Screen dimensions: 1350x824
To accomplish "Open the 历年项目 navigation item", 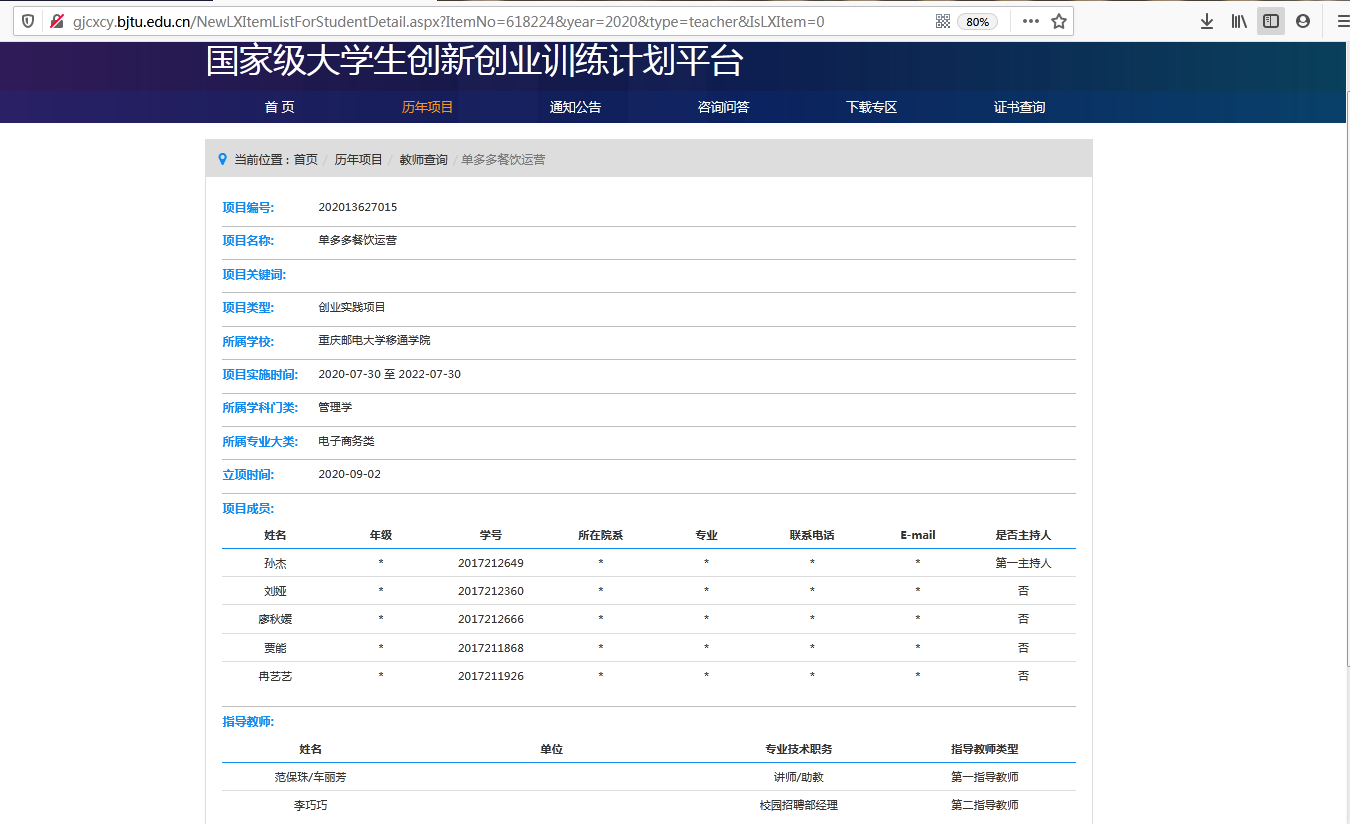I will coord(427,107).
